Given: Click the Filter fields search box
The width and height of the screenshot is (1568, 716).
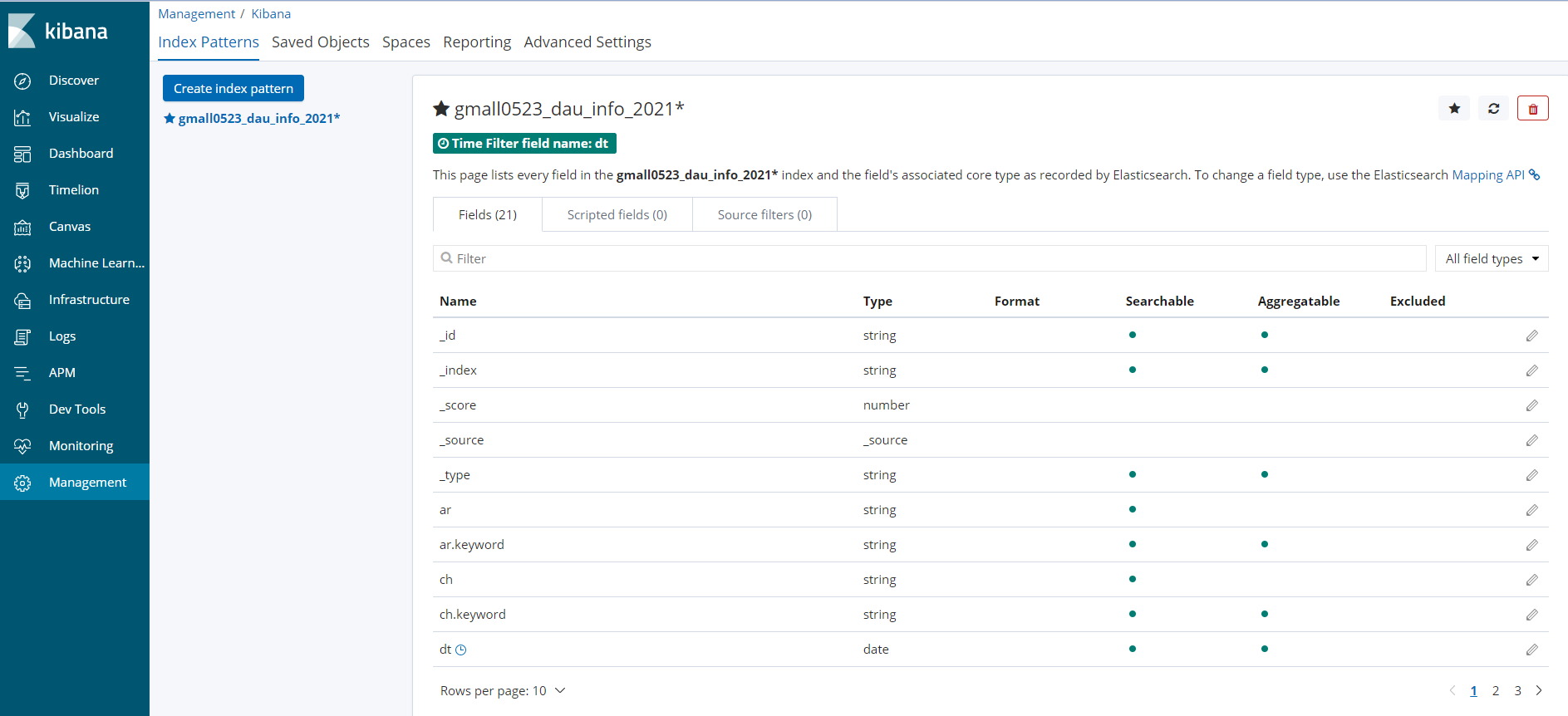Looking at the screenshot, I should click(x=929, y=259).
